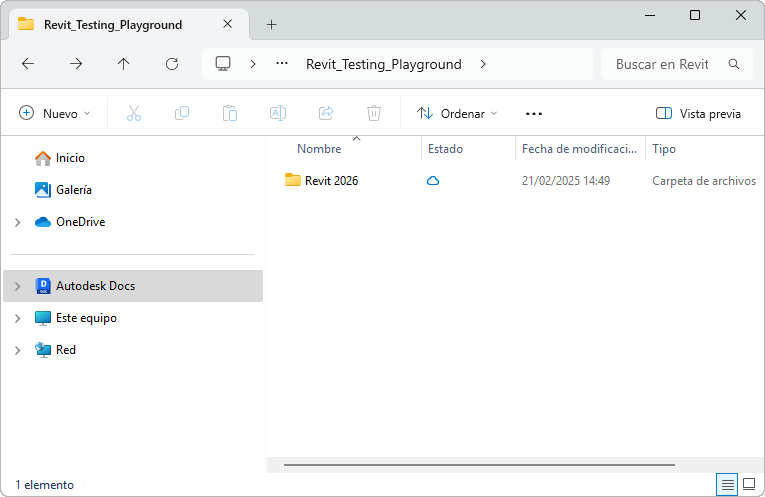Expand the Autodesk Docs tree node
Viewport: 765px width, 497px height.
(x=18, y=286)
